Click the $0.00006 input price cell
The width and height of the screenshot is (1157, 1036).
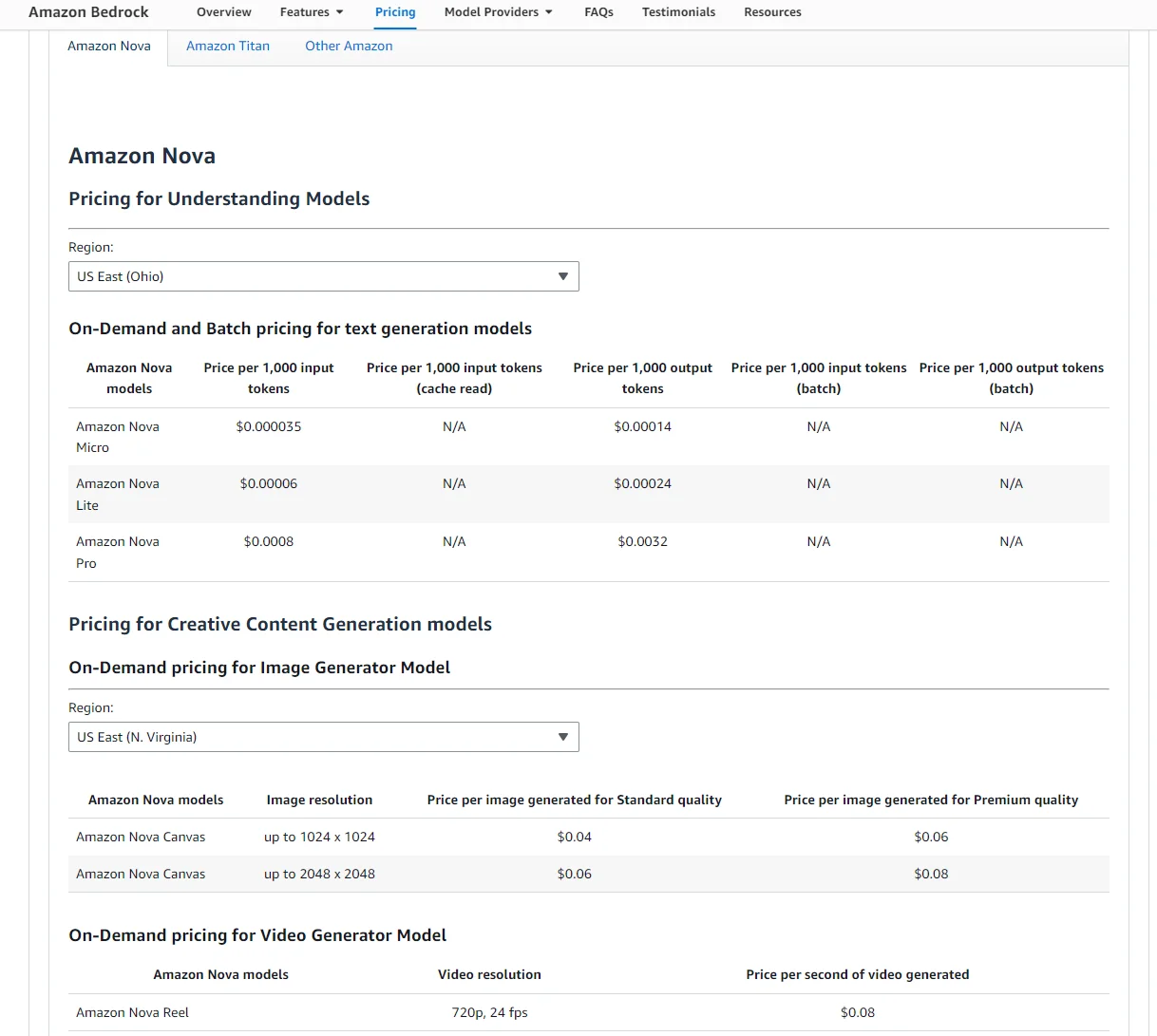point(269,483)
